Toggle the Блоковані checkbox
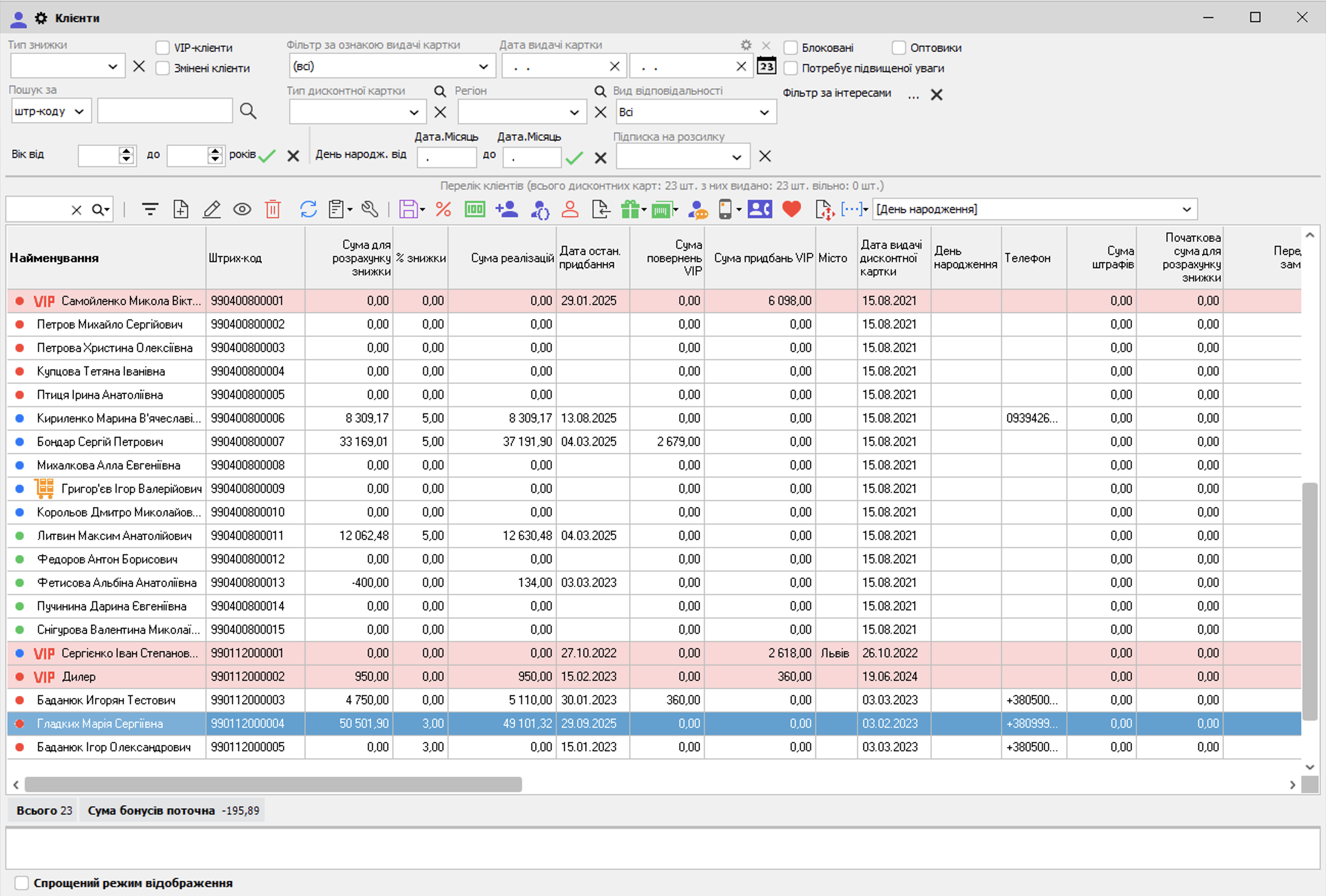The height and width of the screenshot is (896, 1326). 791,48
